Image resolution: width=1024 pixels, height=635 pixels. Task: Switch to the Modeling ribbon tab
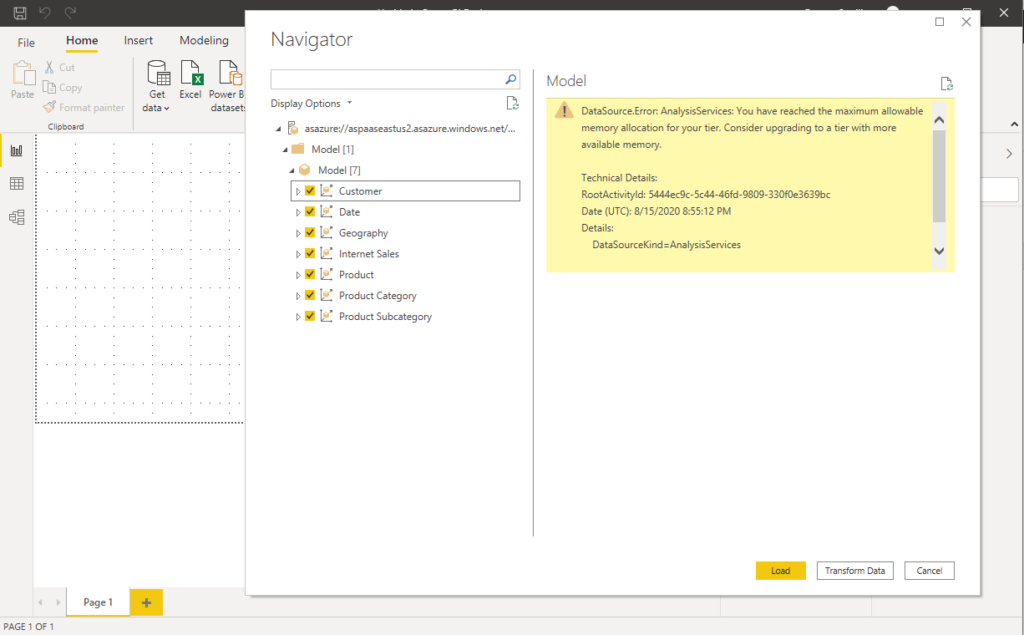coord(204,40)
